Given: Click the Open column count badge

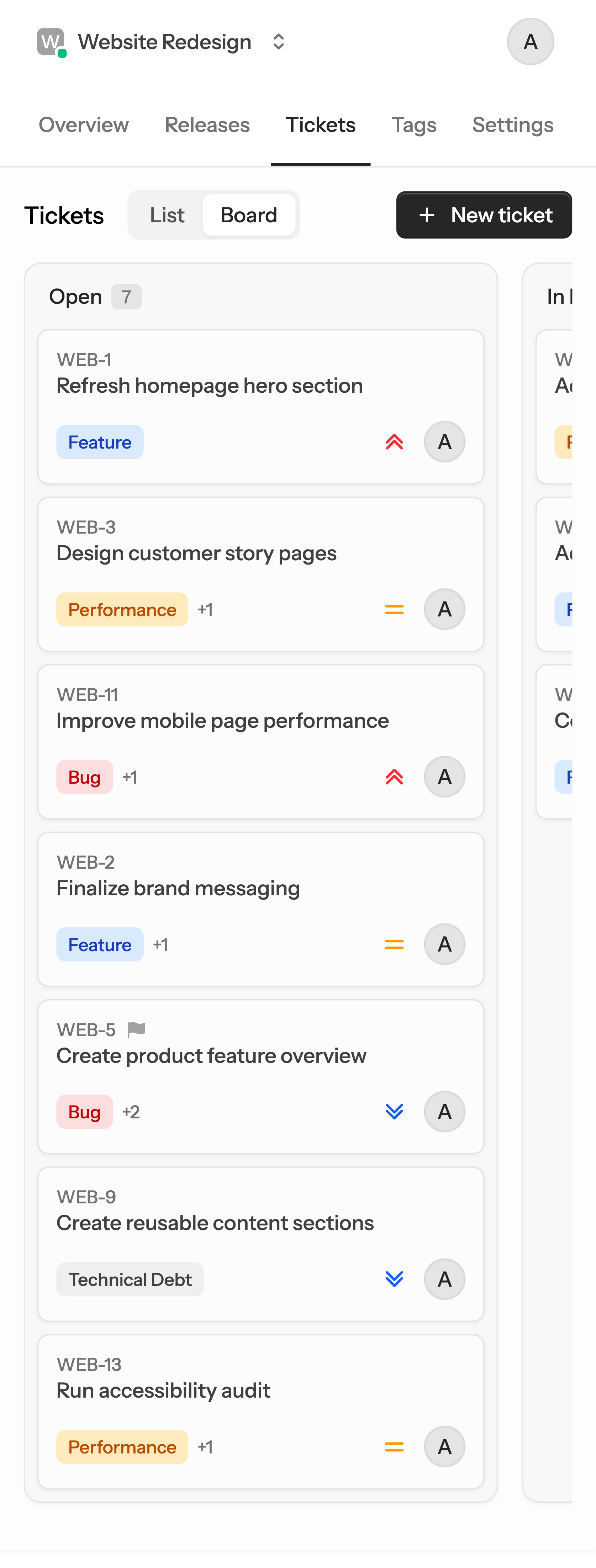Looking at the screenshot, I should point(126,297).
